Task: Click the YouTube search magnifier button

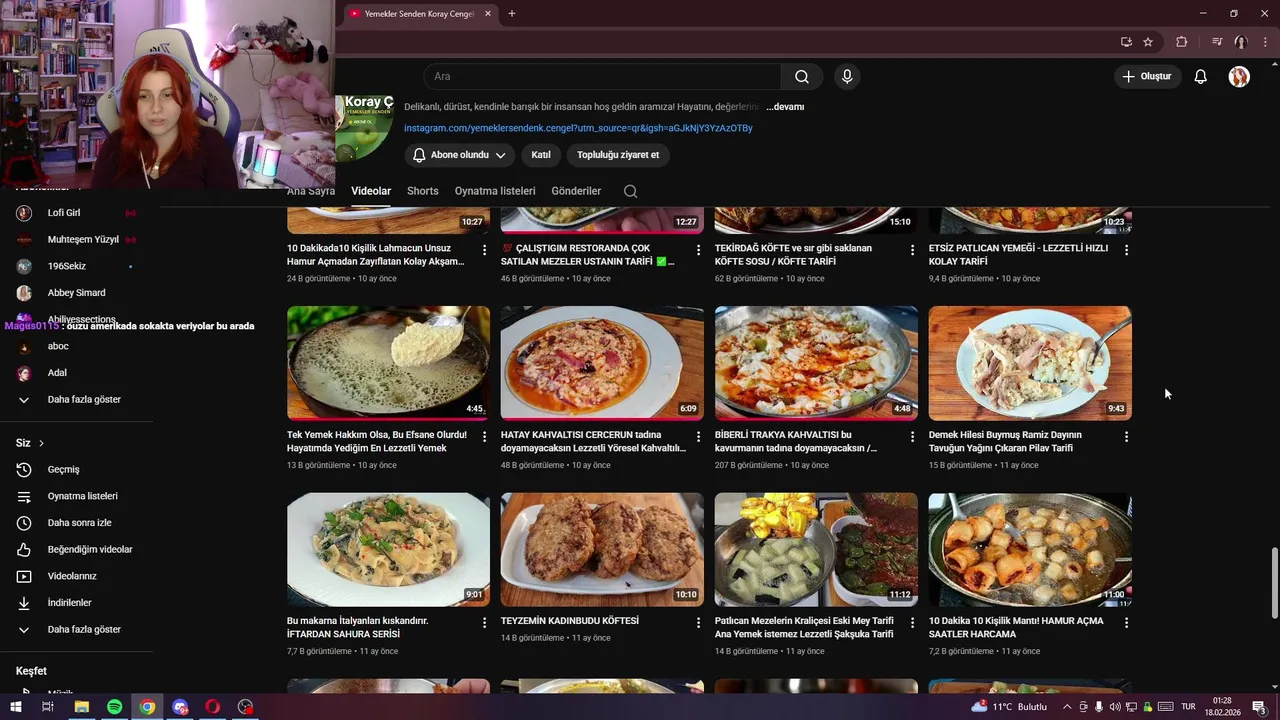Action: [802, 77]
